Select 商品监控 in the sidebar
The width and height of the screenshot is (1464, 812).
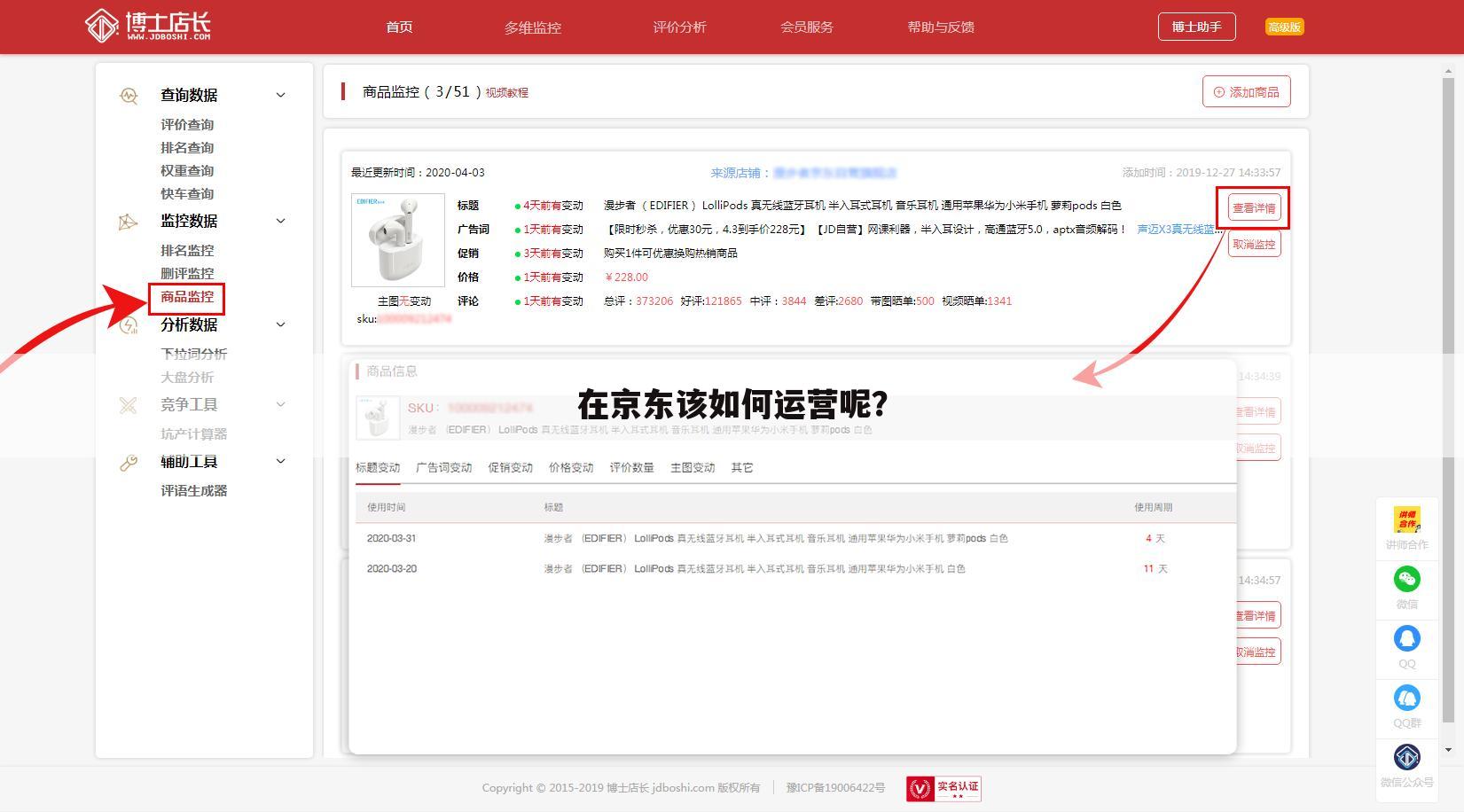pos(187,297)
